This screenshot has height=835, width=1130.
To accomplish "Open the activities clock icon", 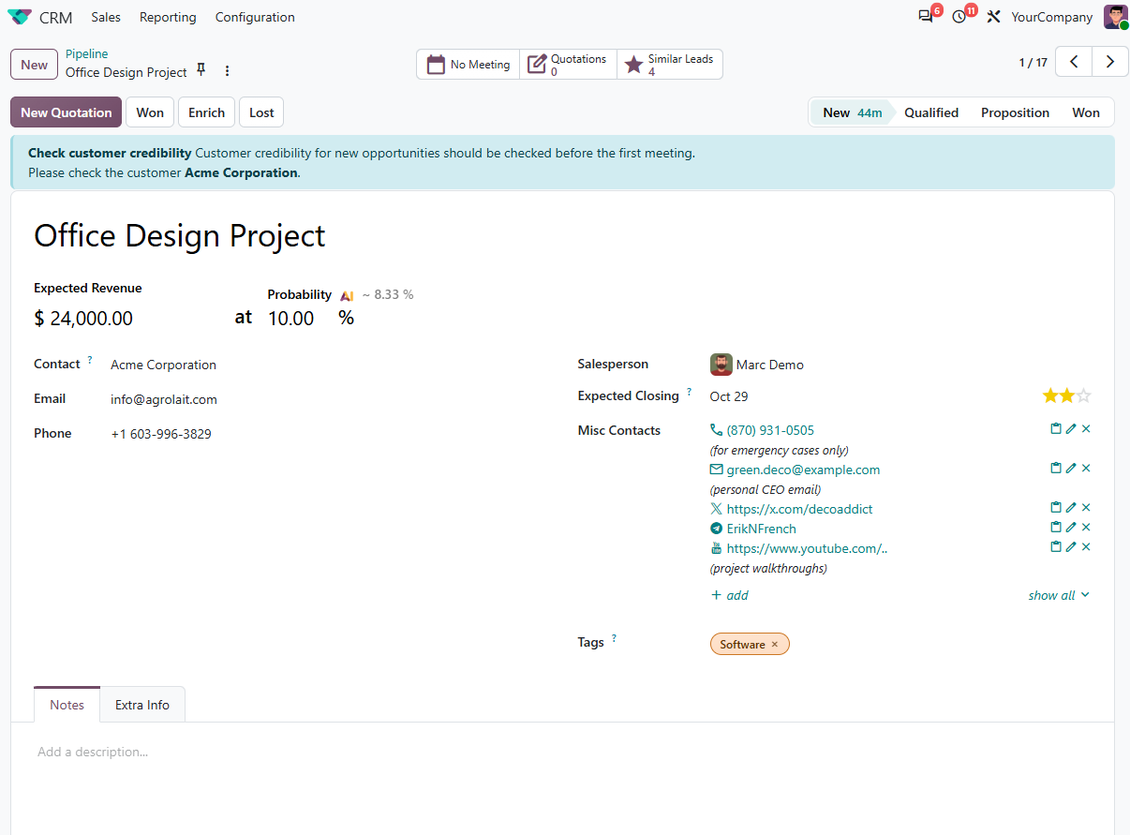I will [959, 17].
